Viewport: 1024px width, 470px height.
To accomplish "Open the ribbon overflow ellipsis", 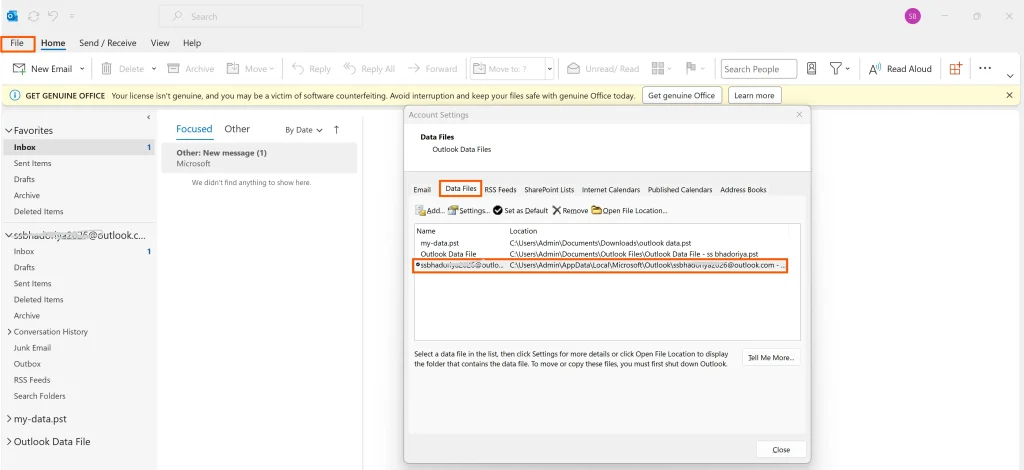I will tap(985, 68).
